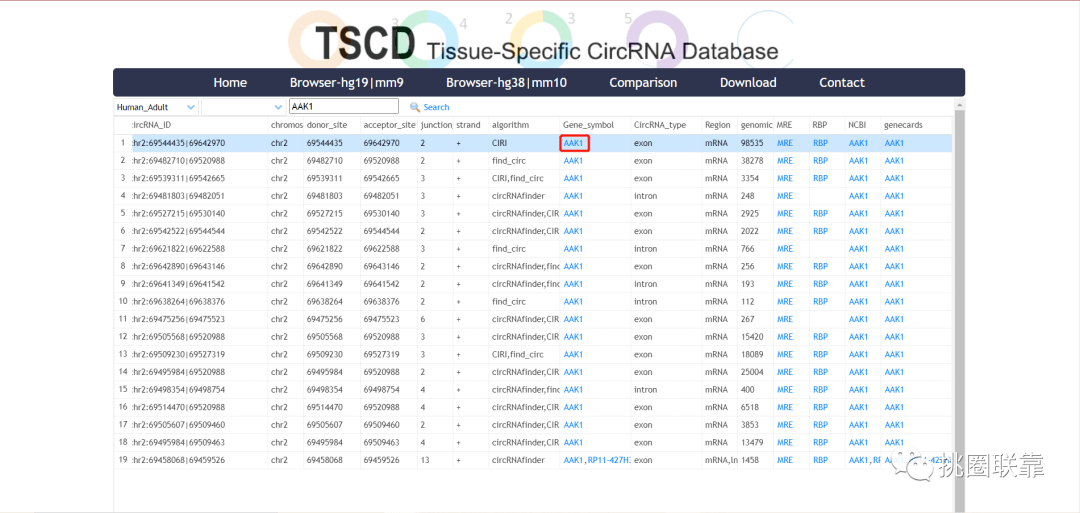
Task: Open the Download page
Action: [x=748, y=83]
